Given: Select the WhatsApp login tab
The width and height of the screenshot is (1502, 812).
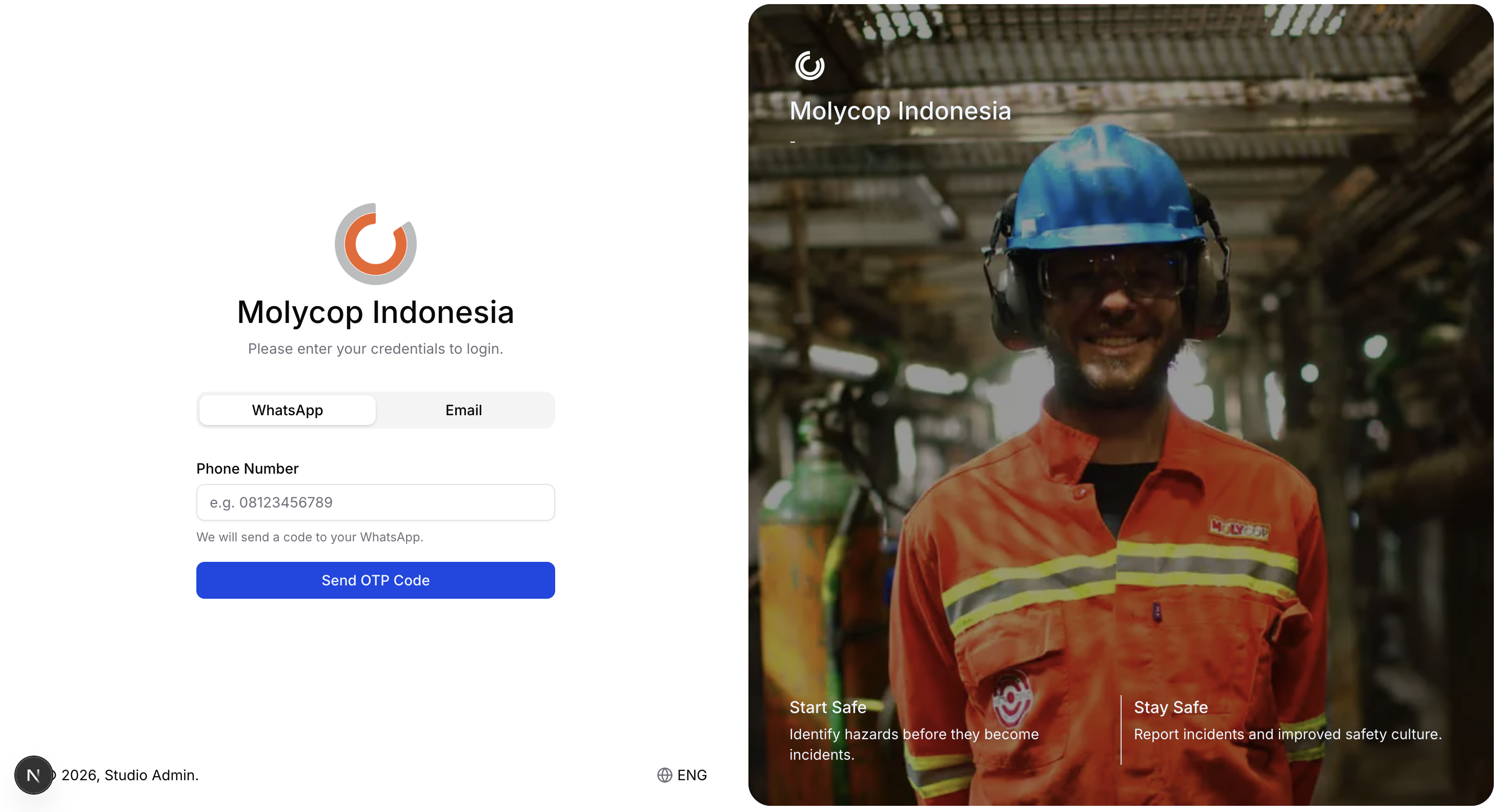Looking at the screenshot, I should (x=288, y=410).
